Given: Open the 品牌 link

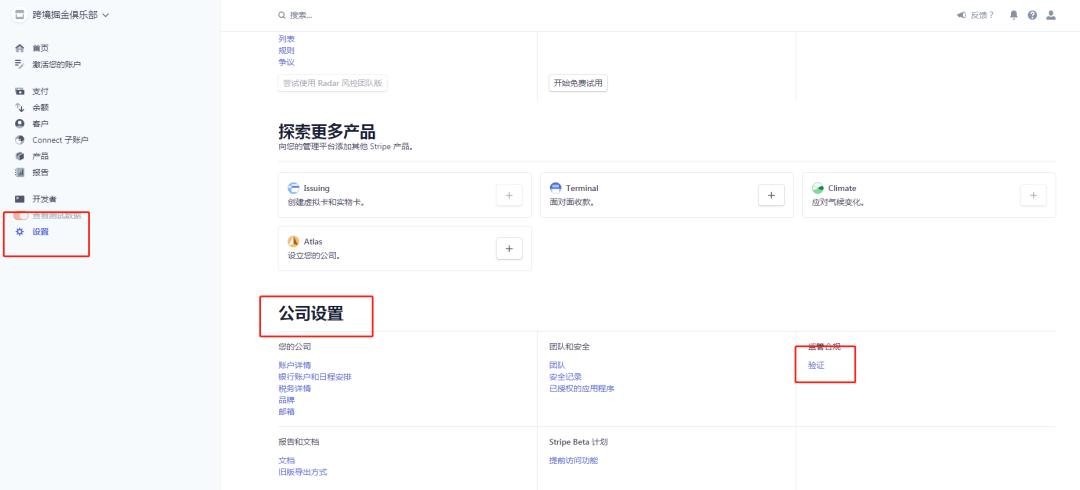Looking at the screenshot, I should coord(287,400).
